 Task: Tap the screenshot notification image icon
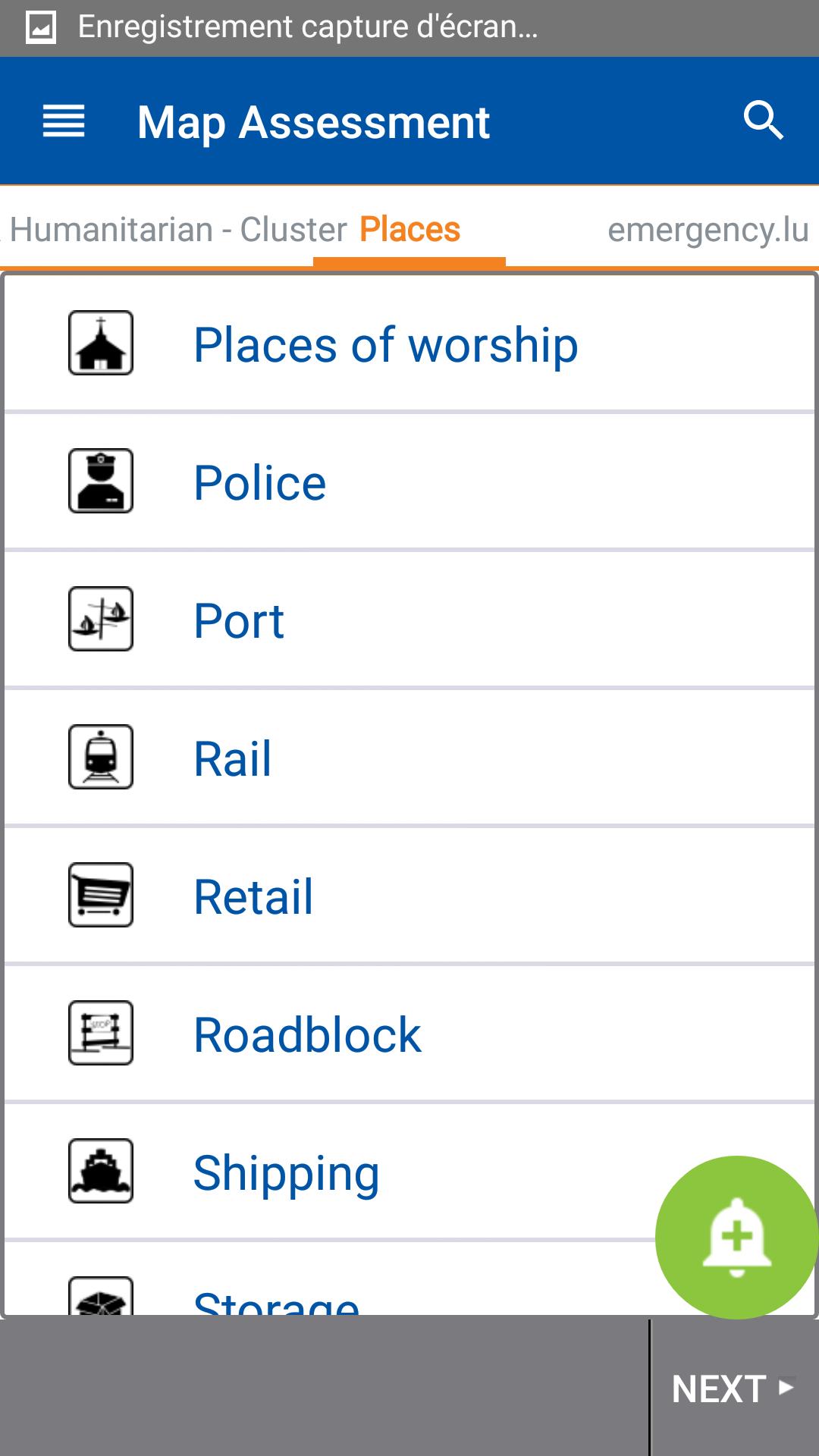(x=41, y=28)
